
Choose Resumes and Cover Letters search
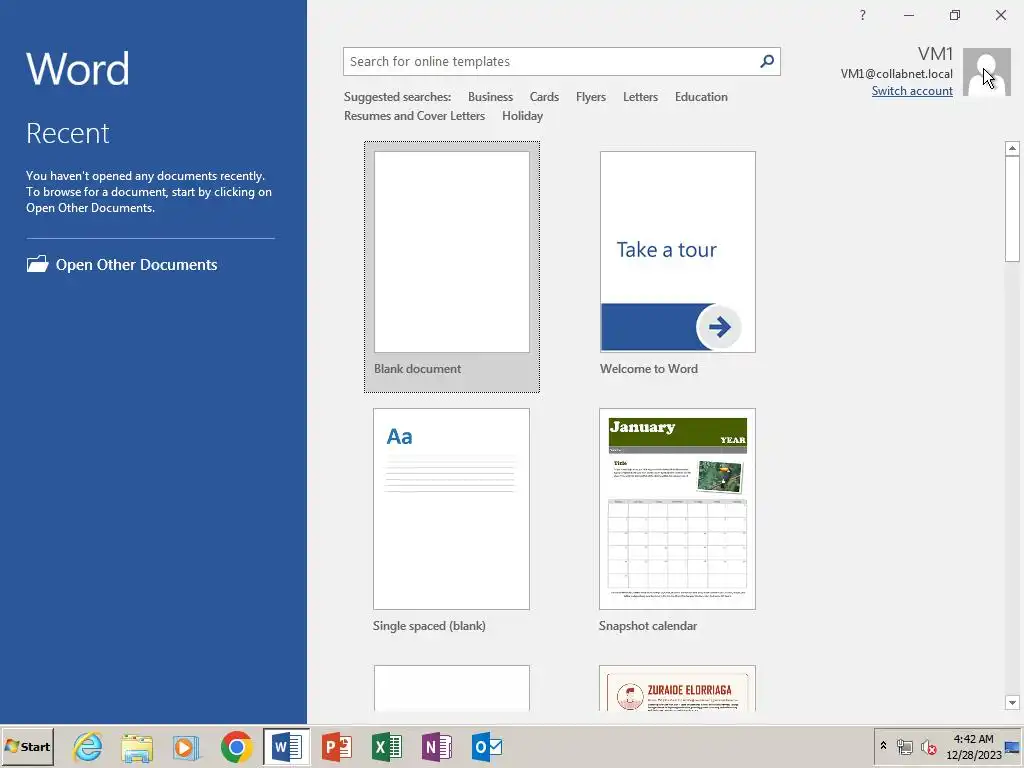tap(414, 116)
